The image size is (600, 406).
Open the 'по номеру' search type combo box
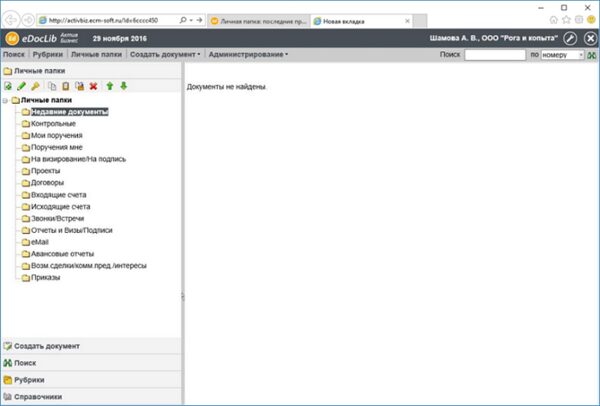point(562,55)
